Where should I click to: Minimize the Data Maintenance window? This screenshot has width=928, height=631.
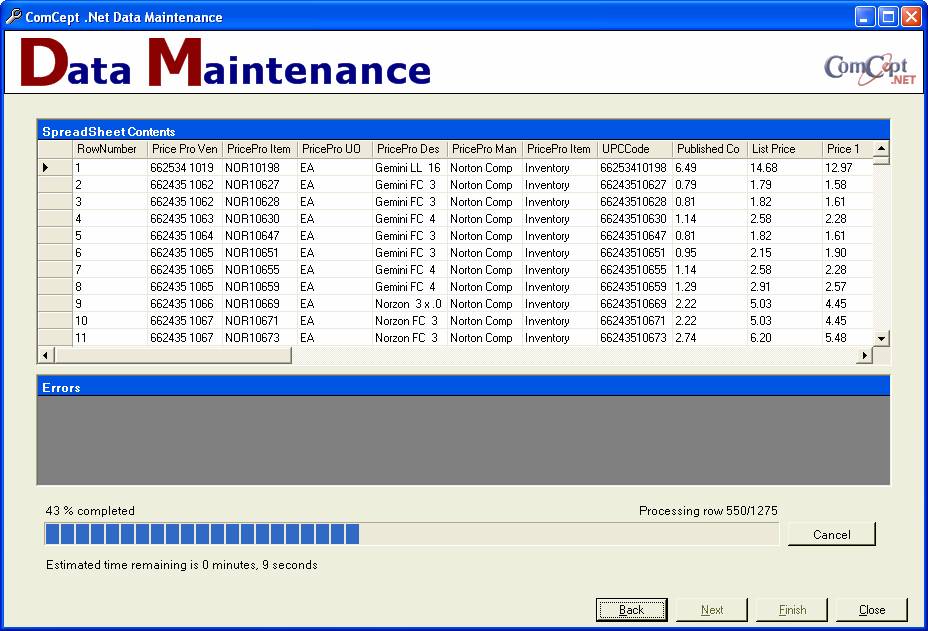coord(864,17)
